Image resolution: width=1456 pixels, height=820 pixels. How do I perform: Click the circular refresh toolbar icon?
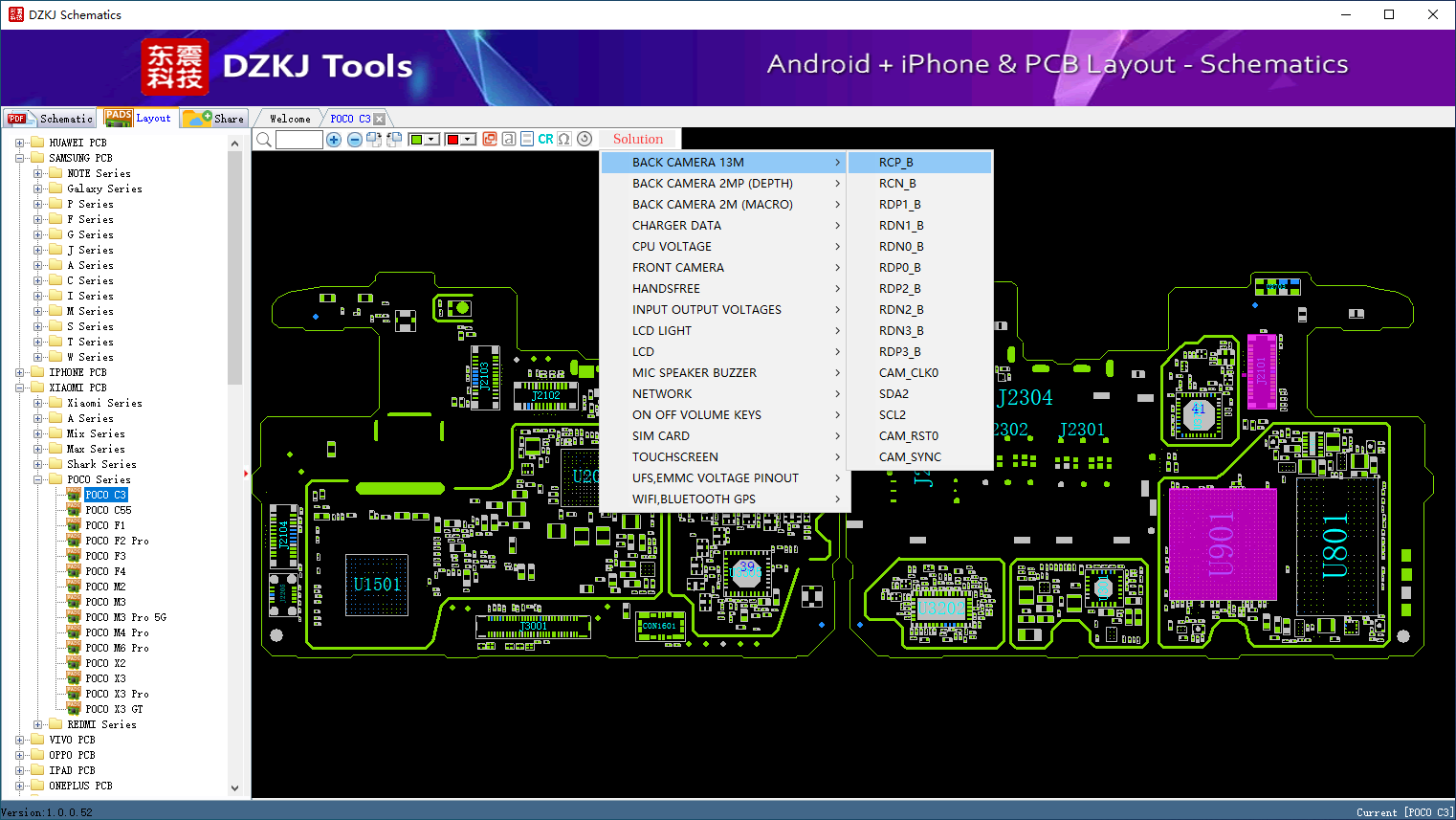point(585,139)
